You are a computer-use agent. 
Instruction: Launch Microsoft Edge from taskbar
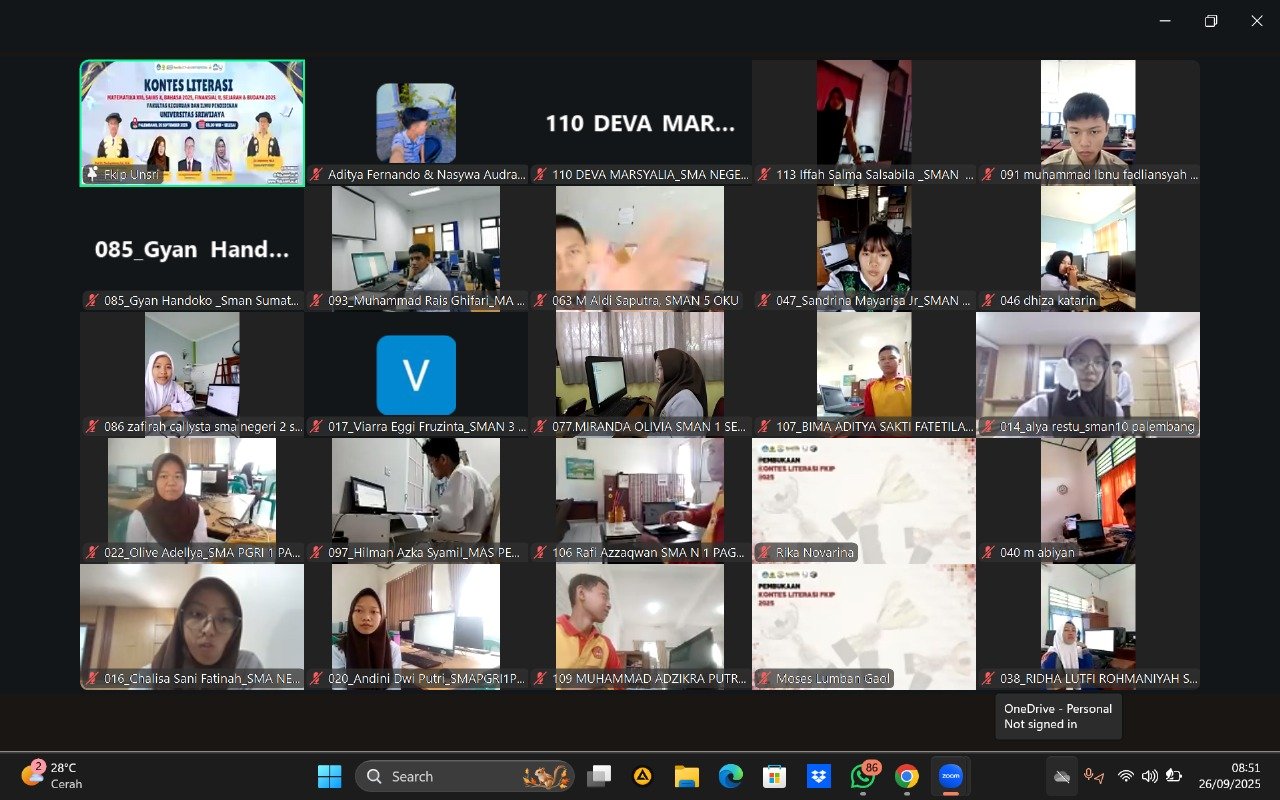point(730,776)
